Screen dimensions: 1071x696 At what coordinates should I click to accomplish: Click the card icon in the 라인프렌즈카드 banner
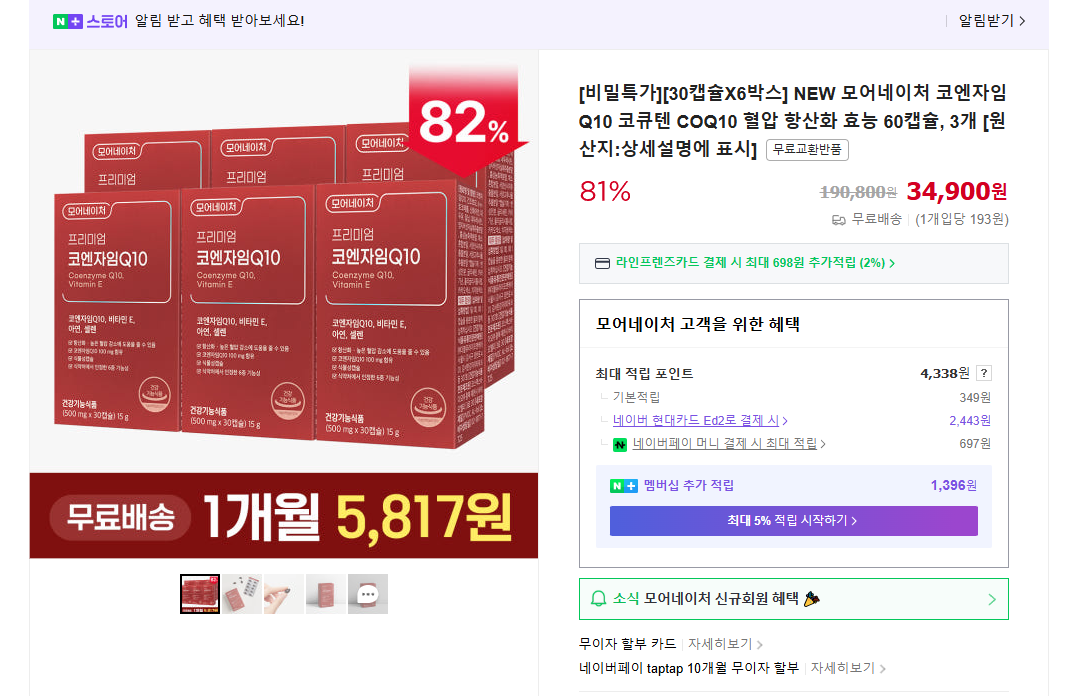tap(602, 264)
